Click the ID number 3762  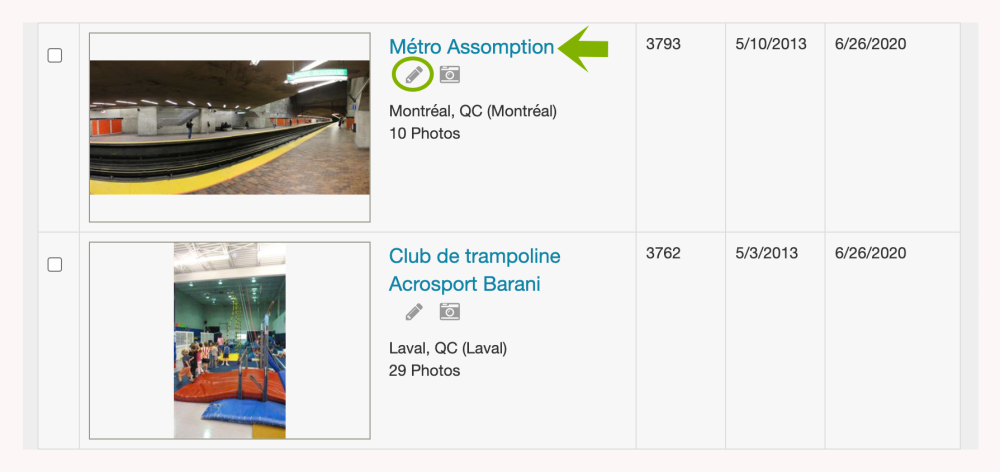(663, 253)
